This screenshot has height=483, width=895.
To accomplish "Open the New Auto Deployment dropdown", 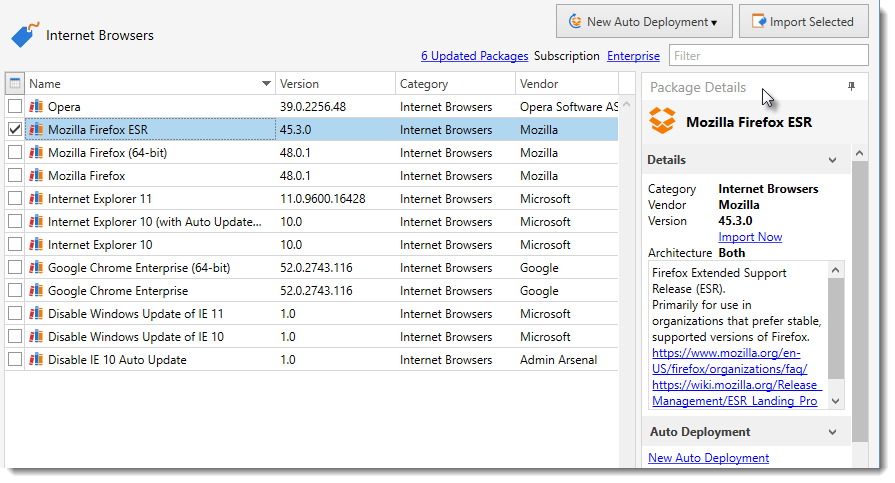I will [x=644, y=22].
